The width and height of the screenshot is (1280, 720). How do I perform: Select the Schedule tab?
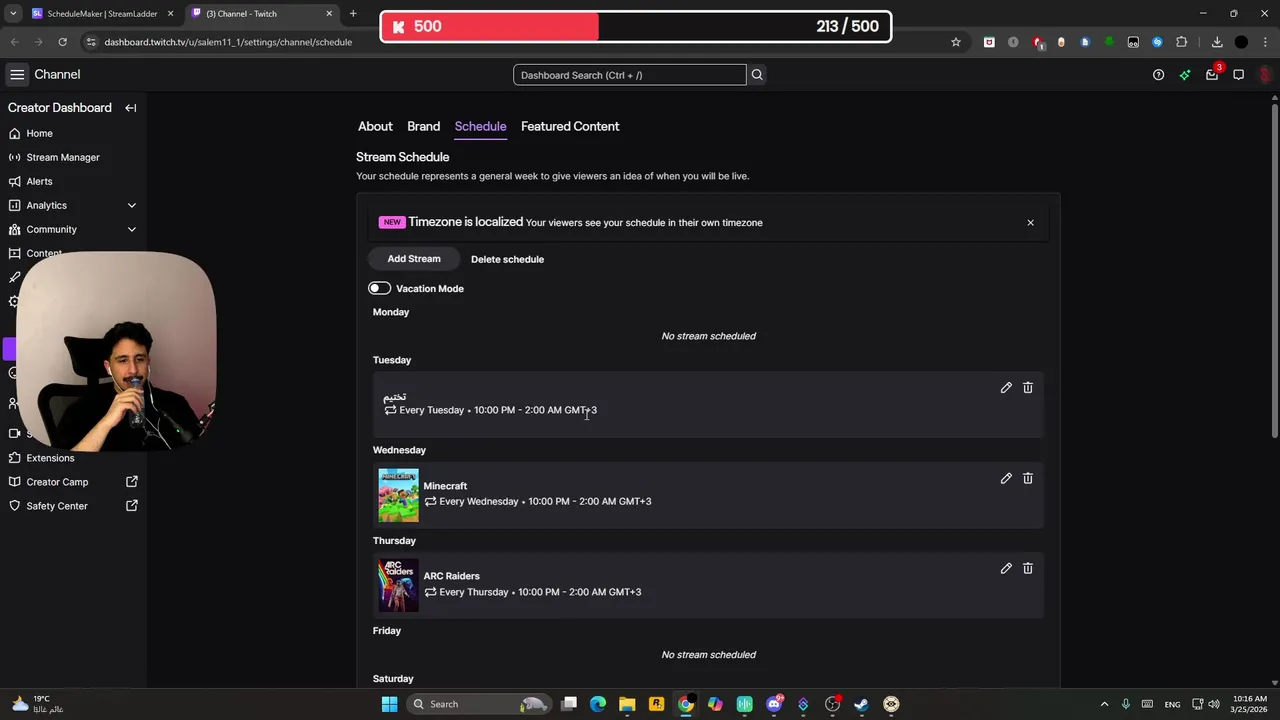(480, 126)
